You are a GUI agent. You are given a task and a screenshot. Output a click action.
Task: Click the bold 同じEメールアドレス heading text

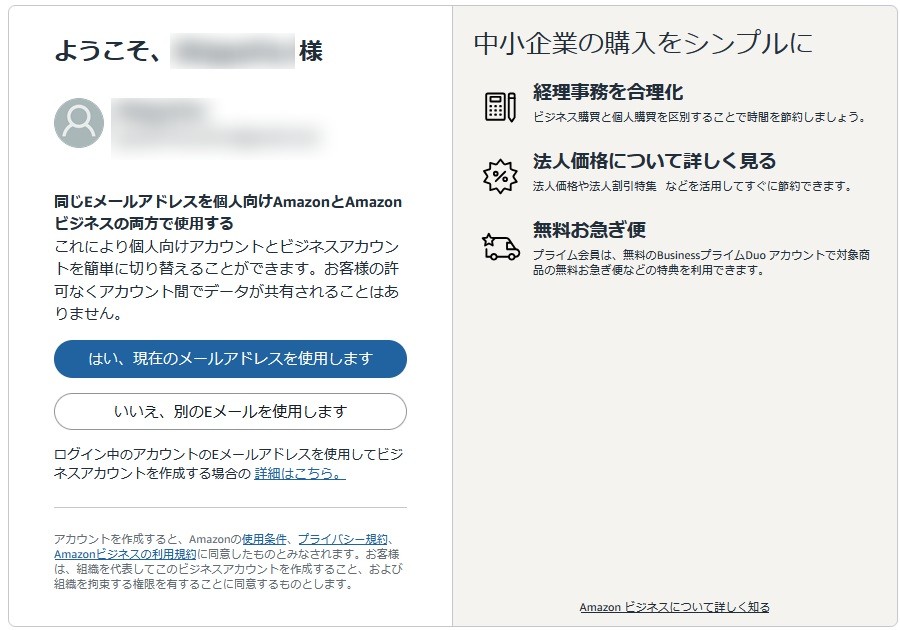coord(228,212)
